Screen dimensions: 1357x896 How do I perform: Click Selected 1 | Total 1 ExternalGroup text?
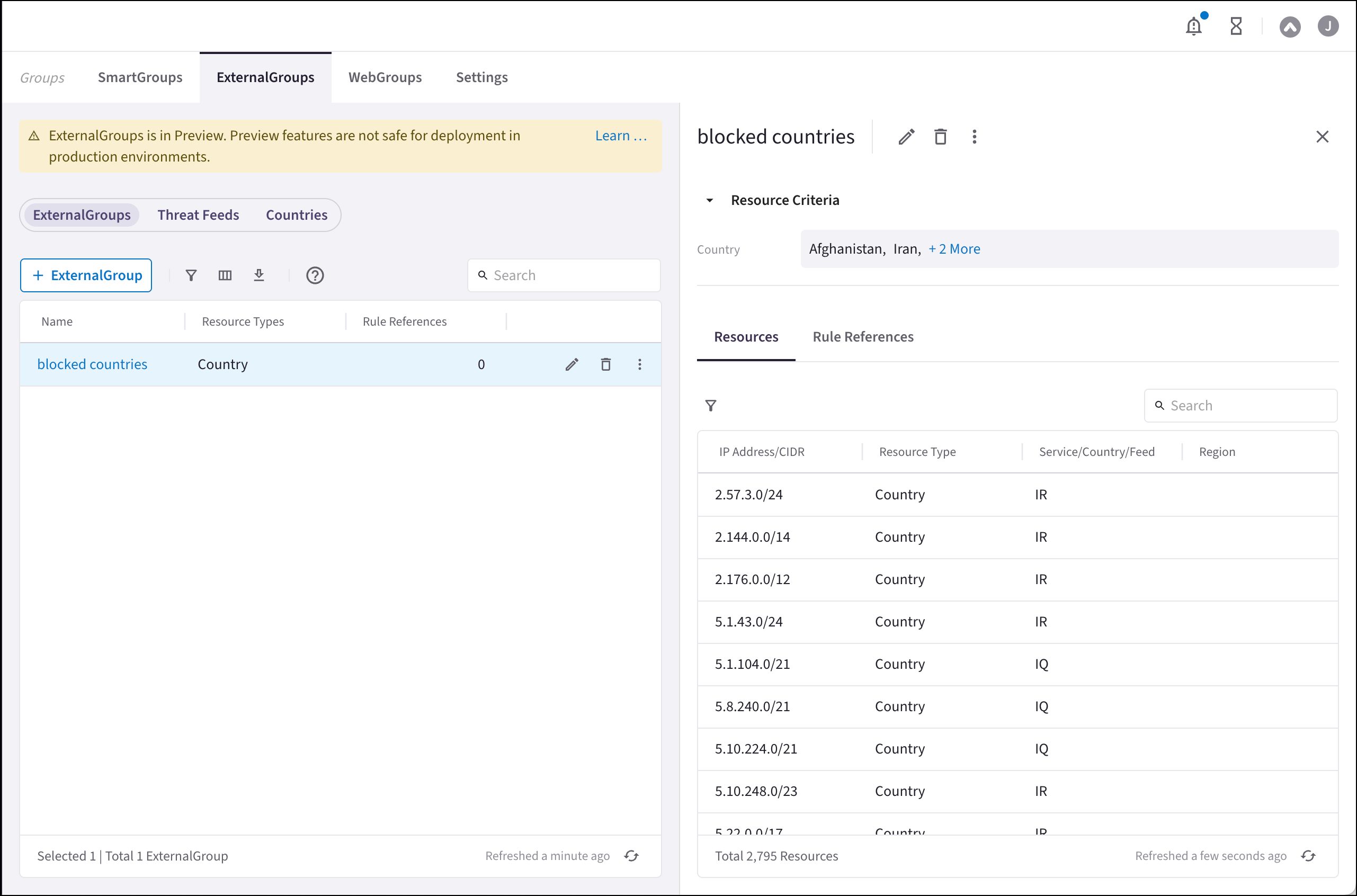[132, 856]
